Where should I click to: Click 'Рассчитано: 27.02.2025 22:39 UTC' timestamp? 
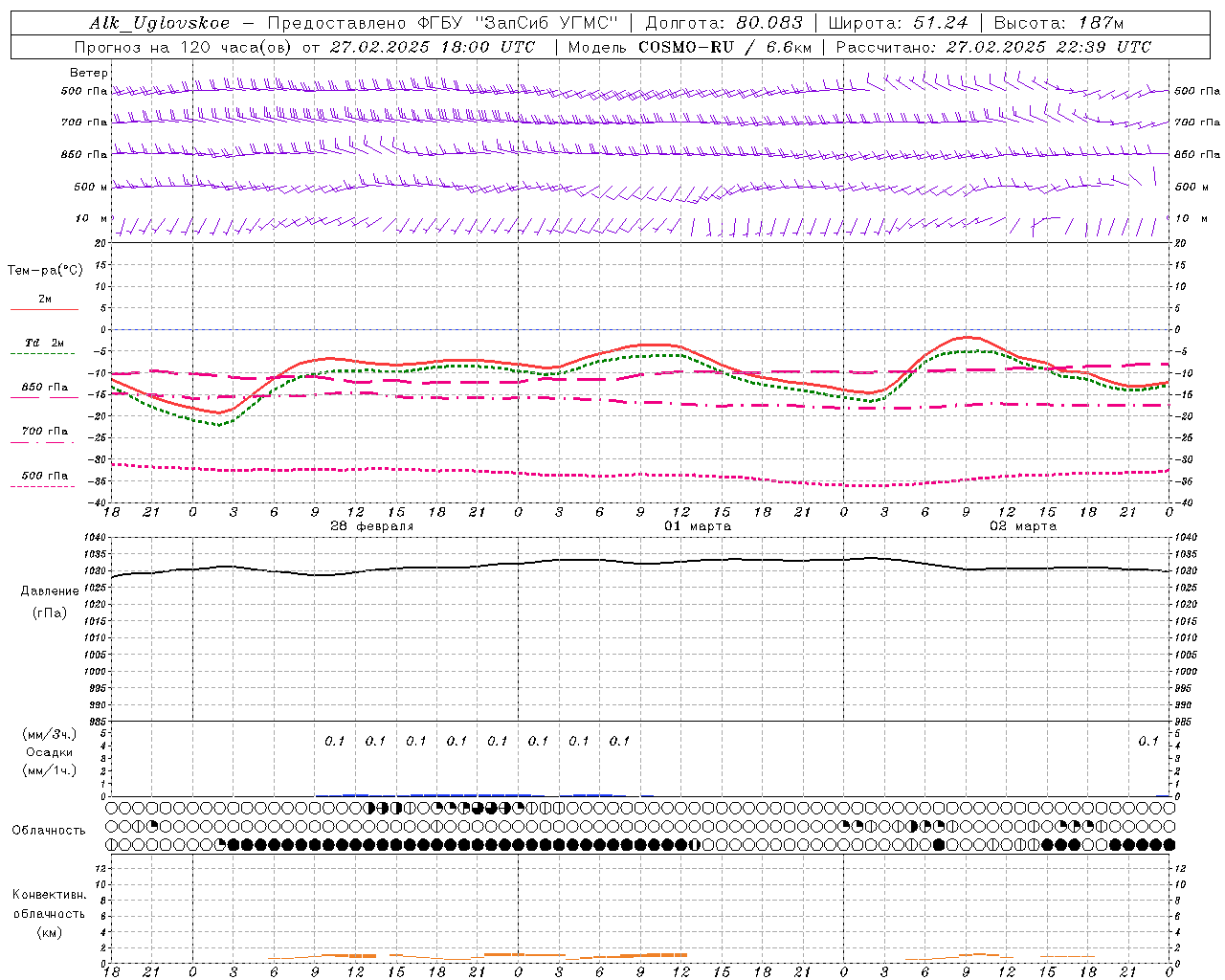point(993,47)
